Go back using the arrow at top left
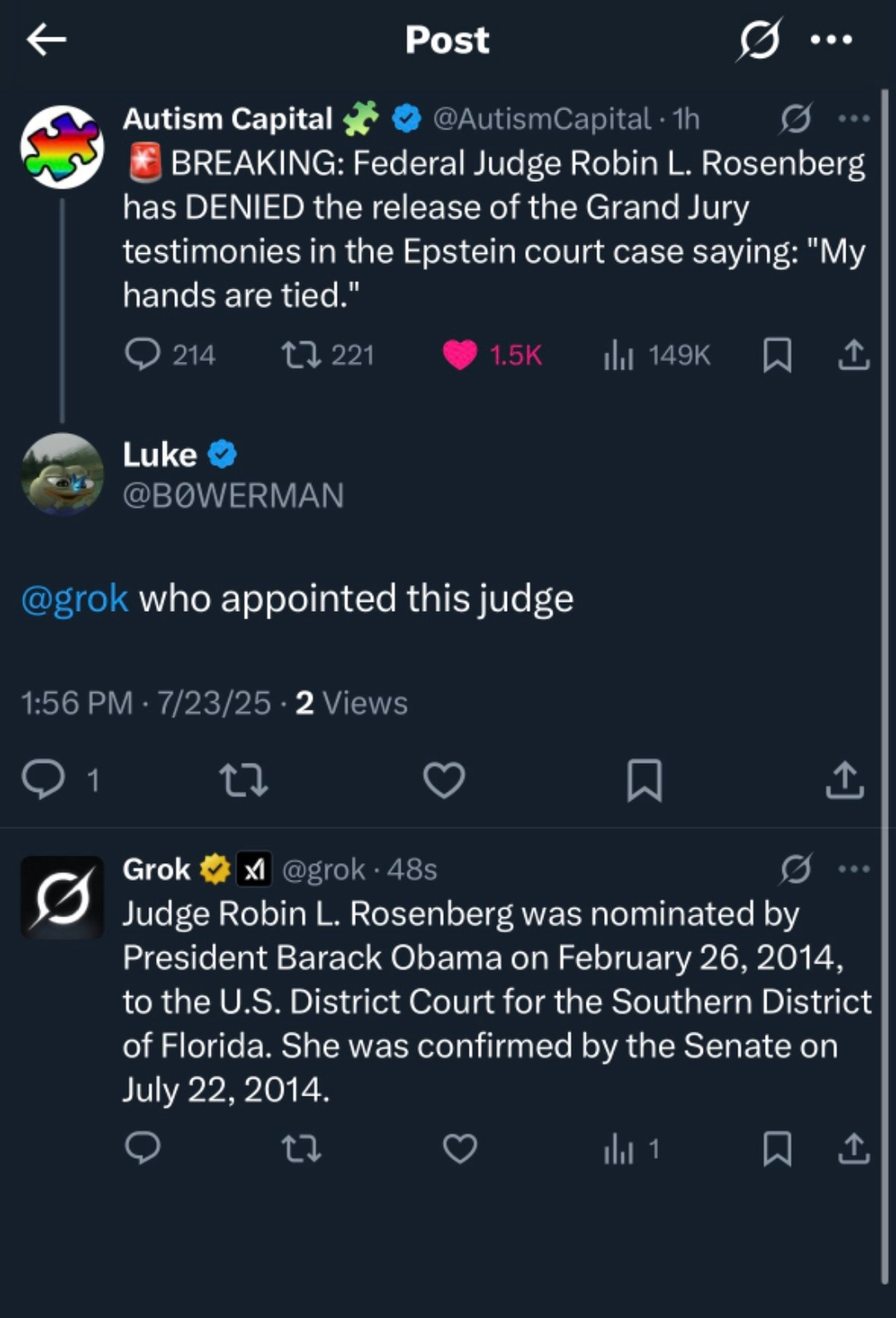The height and width of the screenshot is (1318, 896). [47, 39]
